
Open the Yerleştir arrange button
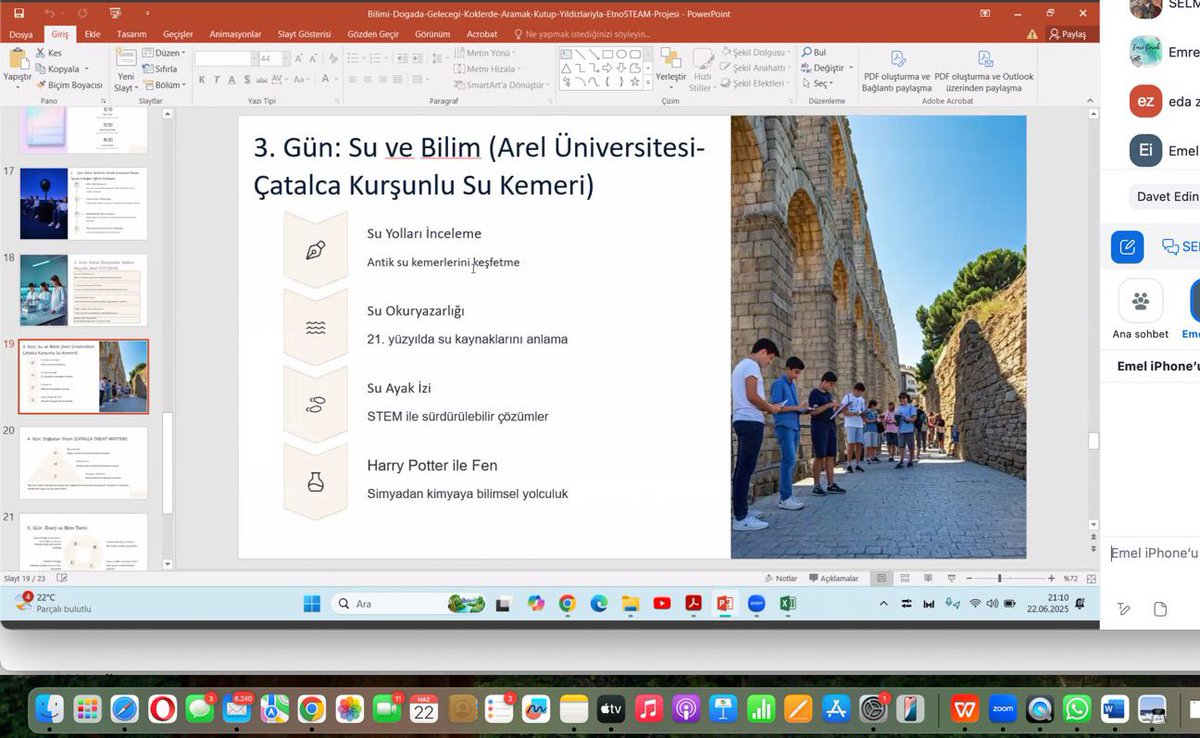tap(671, 68)
